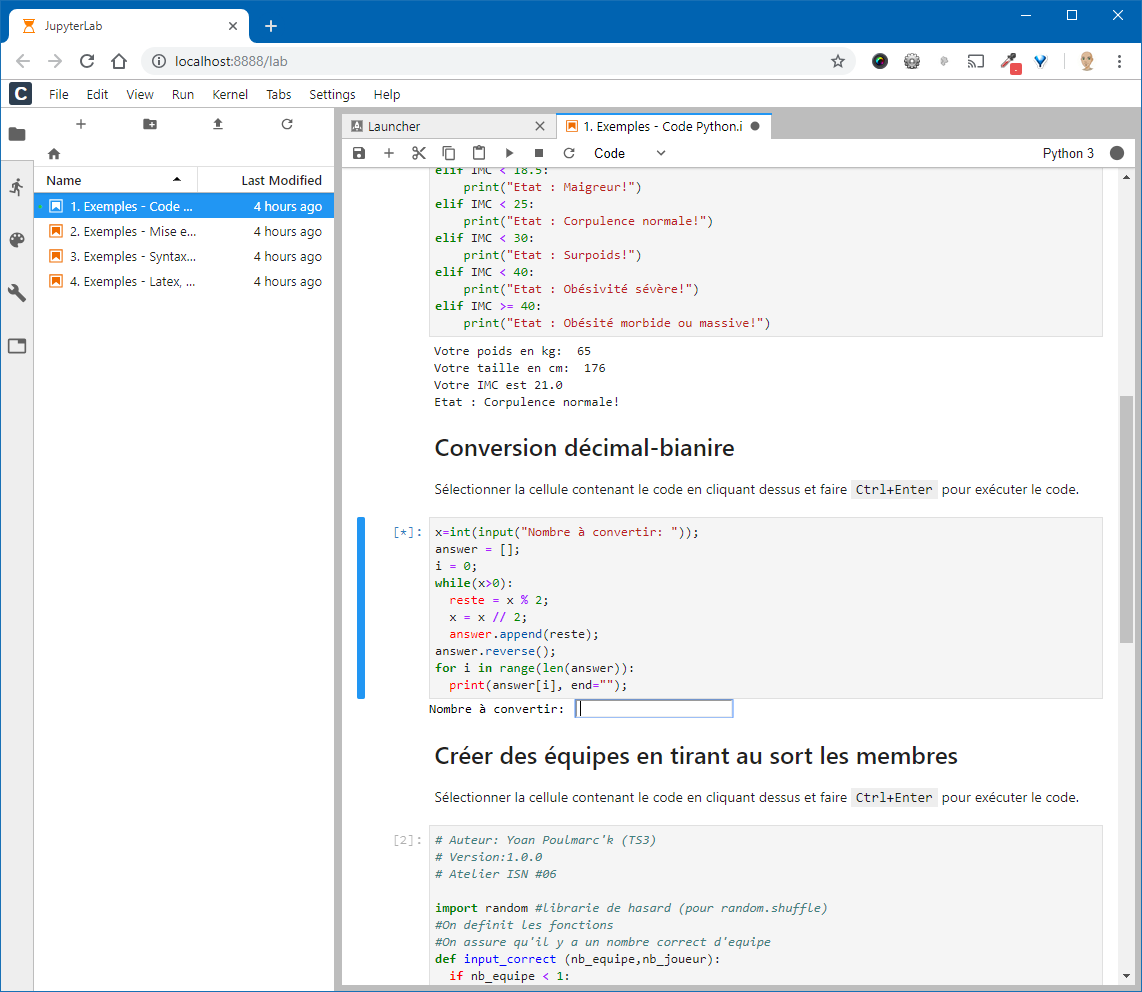The image size is (1142, 992).
Task: Click the scrollbar down arrow
Action: 1127,976
